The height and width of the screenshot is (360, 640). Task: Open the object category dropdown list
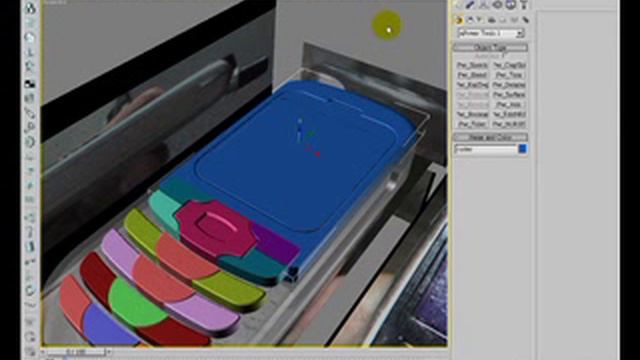tap(491, 33)
